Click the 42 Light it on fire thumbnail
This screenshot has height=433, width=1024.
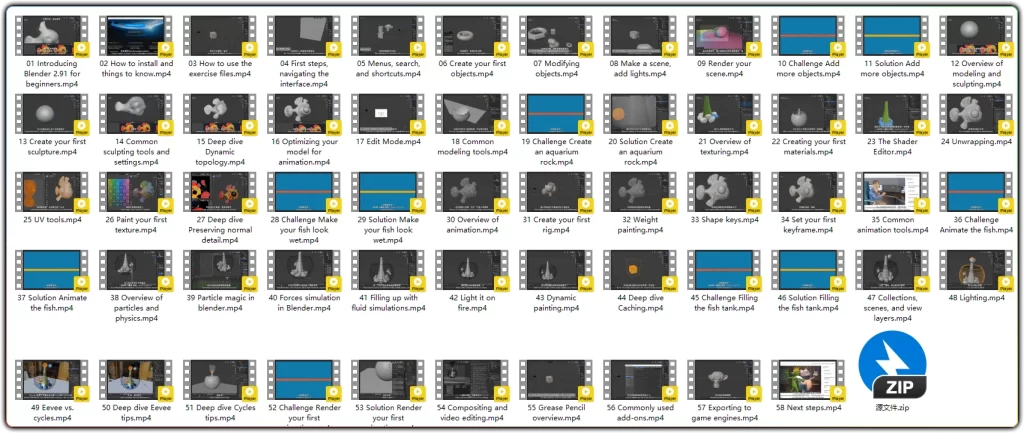pos(472,270)
